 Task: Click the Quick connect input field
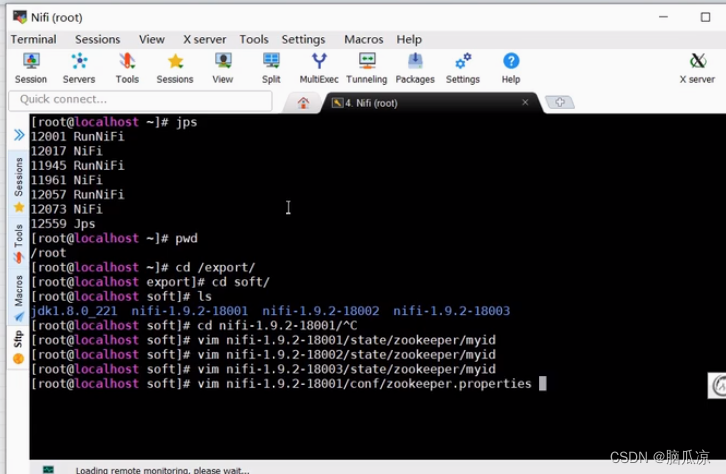[x=140, y=100]
